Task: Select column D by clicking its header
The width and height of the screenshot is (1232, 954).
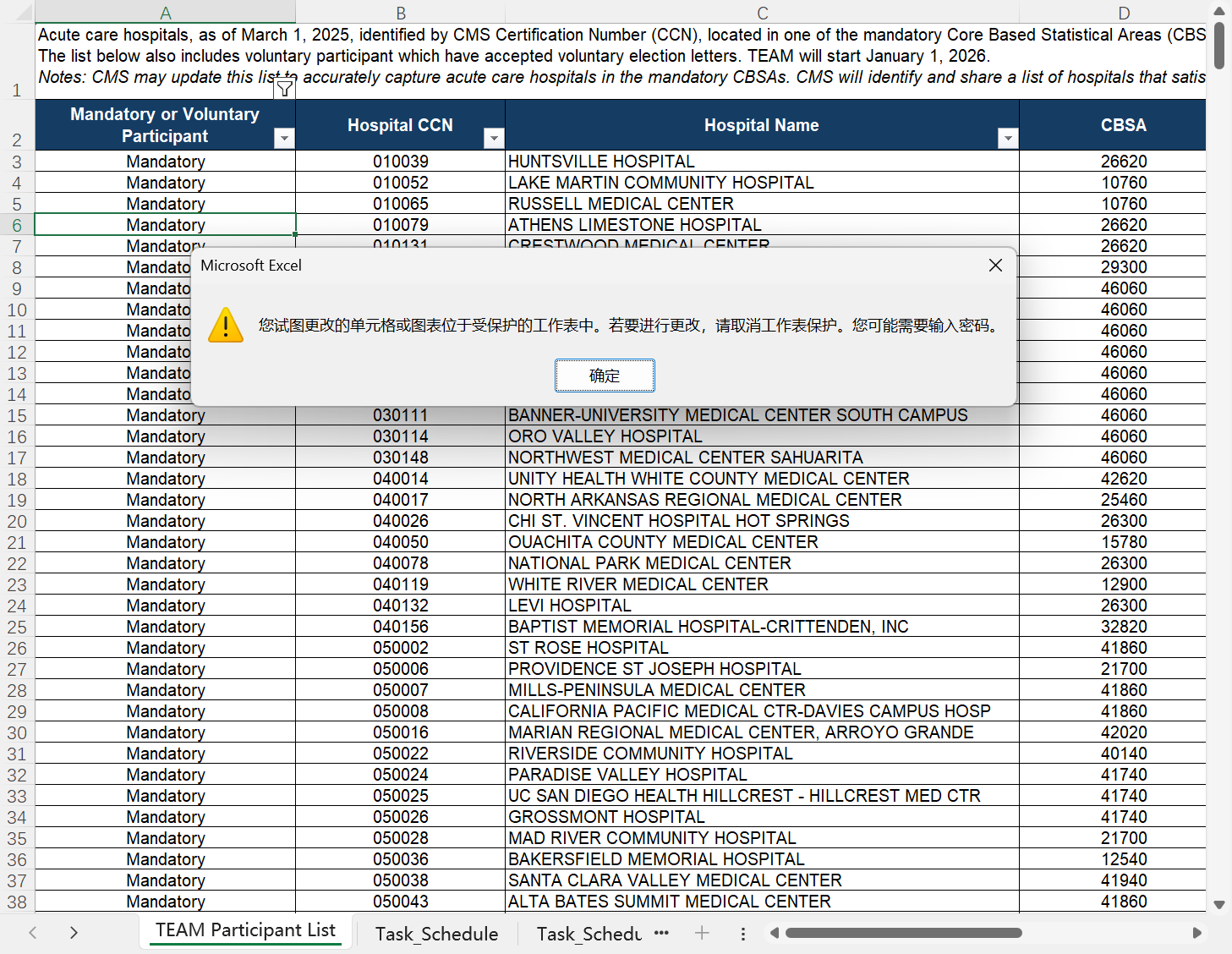Action: point(1124,13)
